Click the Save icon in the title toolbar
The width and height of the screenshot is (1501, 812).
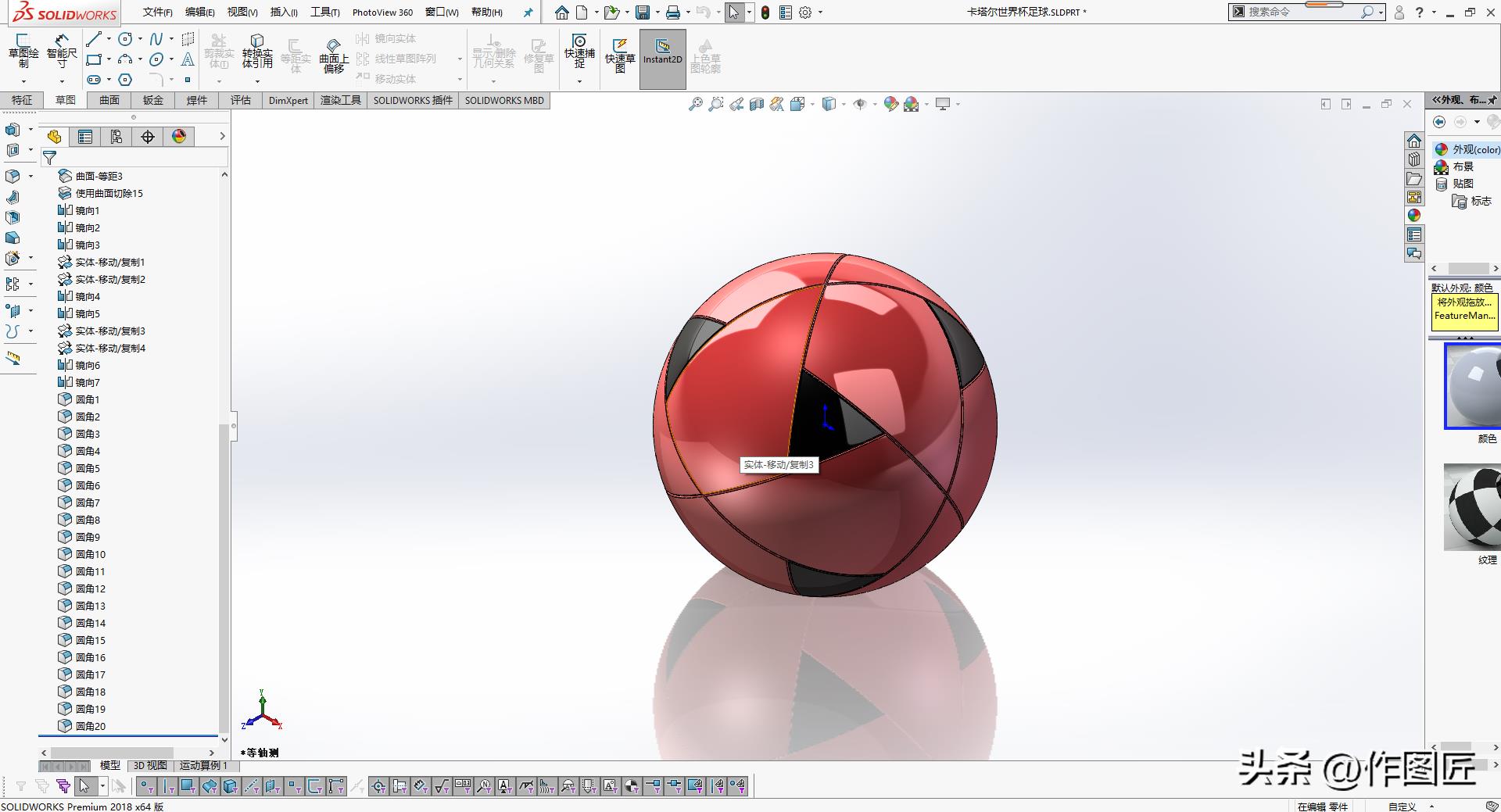(643, 13)
